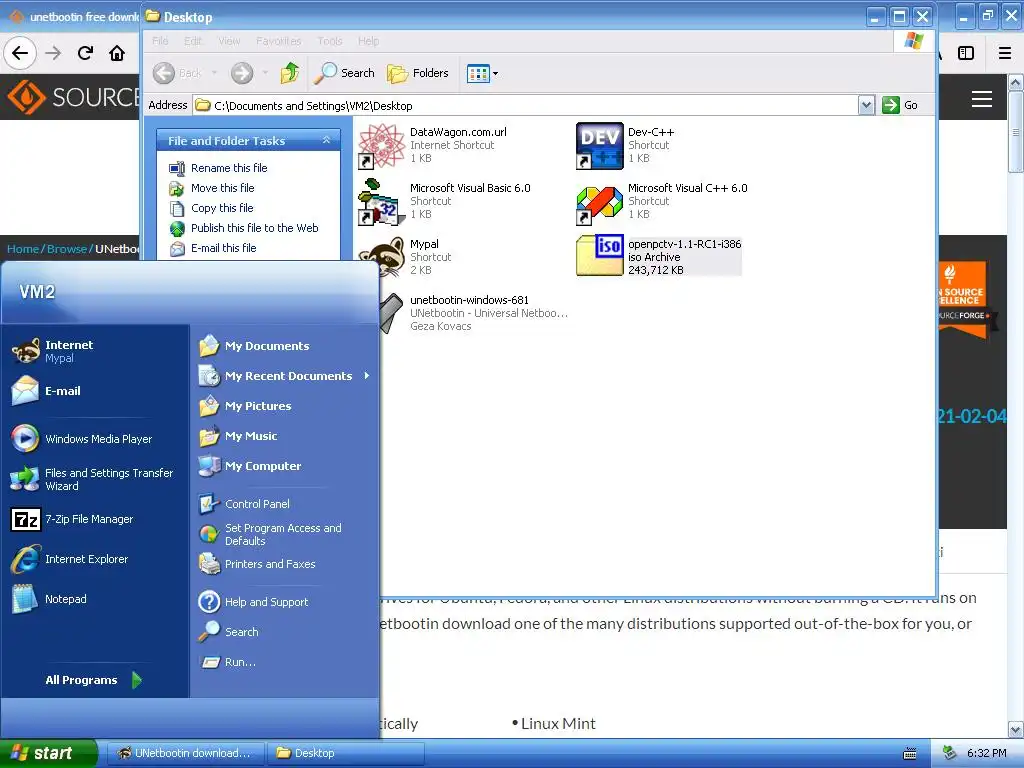Click Publish this file to the Web
The image size is (1024, 768).
tap(244, 228)
